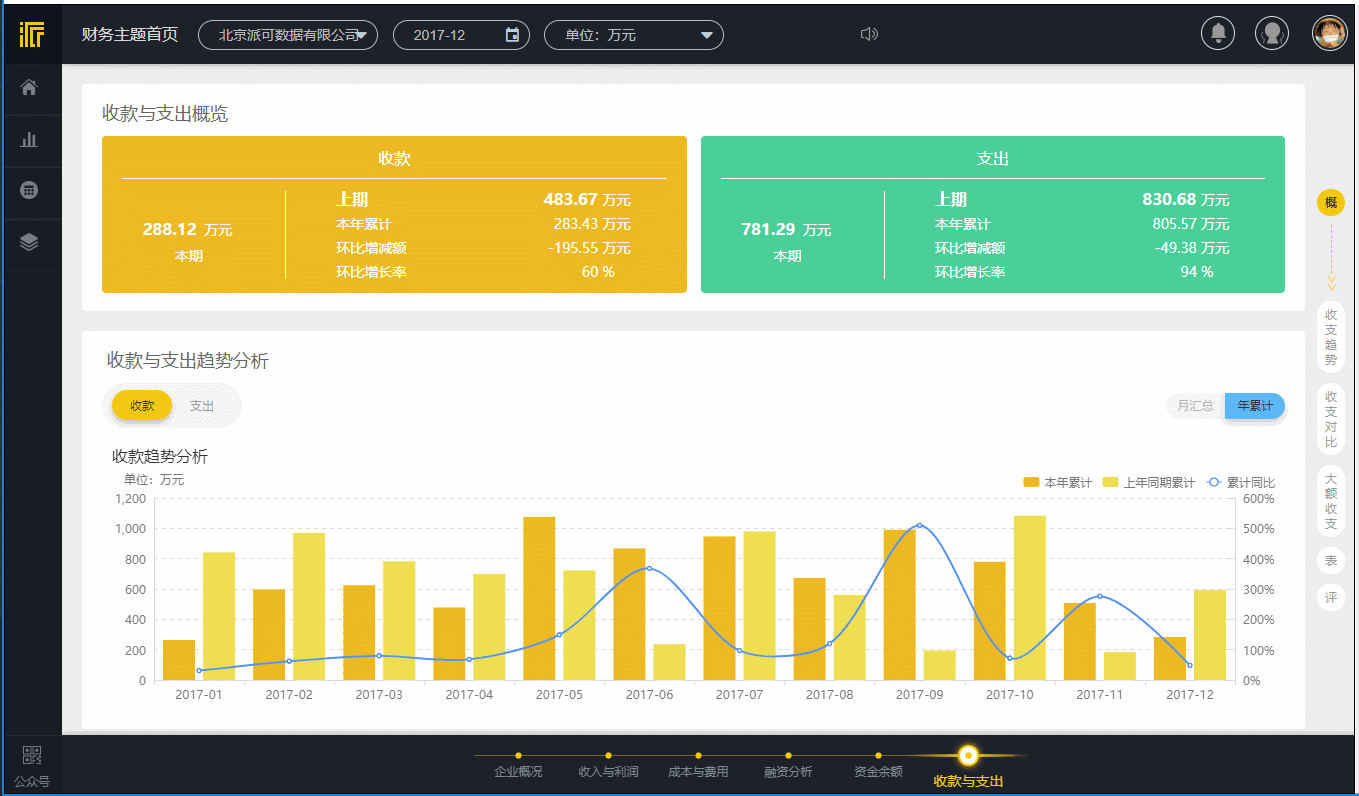This screenshot has width=1359, height=796.
Task: Select the 年累计 view toggle
Action: click(1255, 406)
